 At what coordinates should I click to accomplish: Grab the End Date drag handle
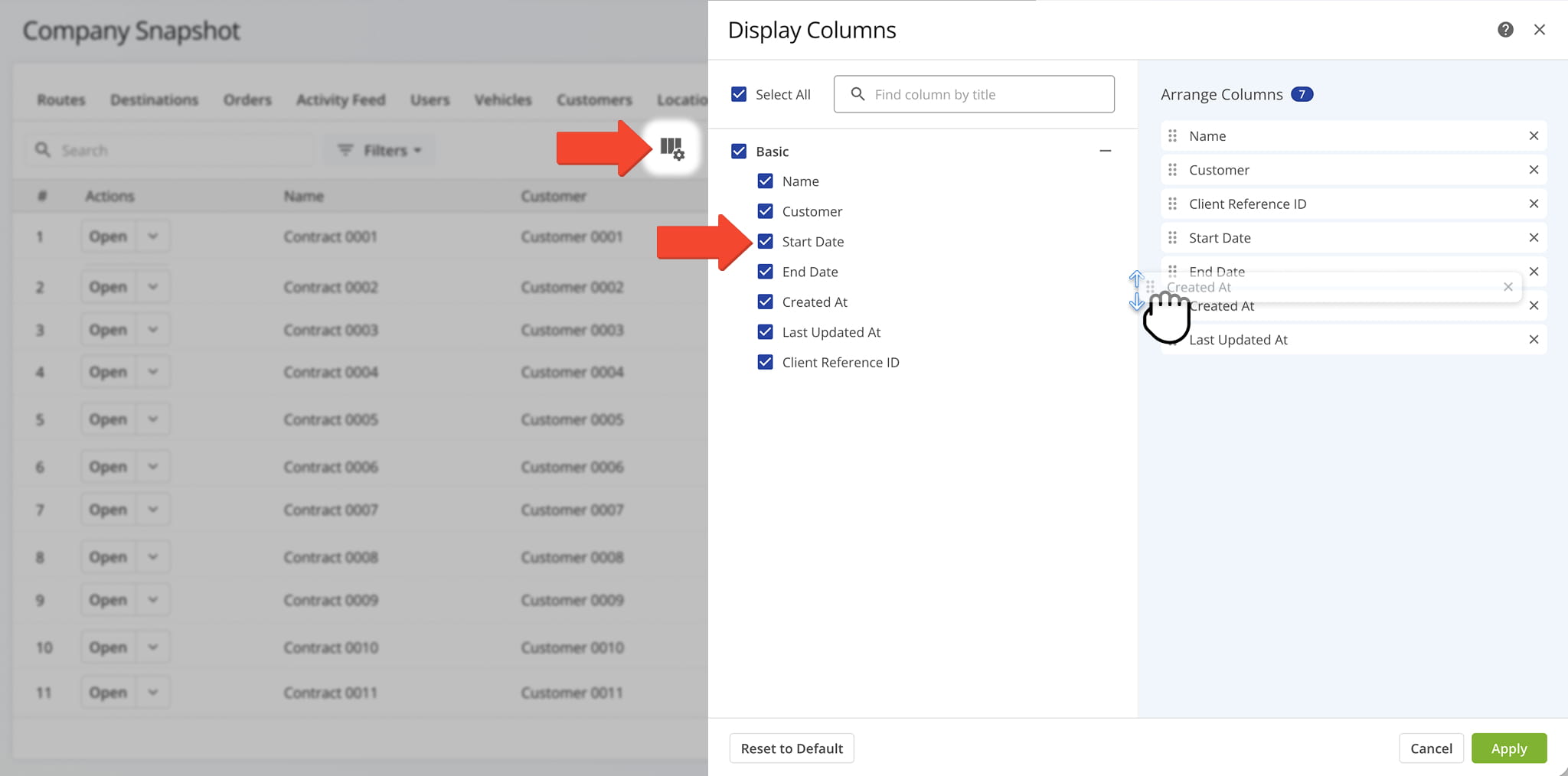coord(1172,269)
